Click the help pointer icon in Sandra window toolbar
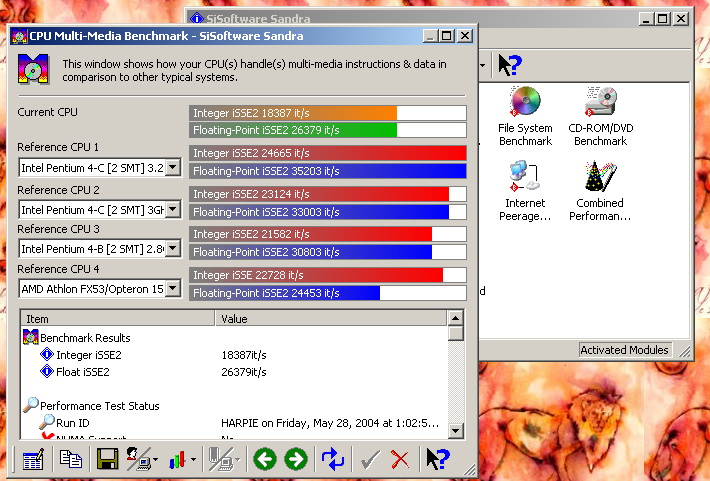The width and height of the screenshot is (710, 481). pyautogui.click(x=510, y=65)
